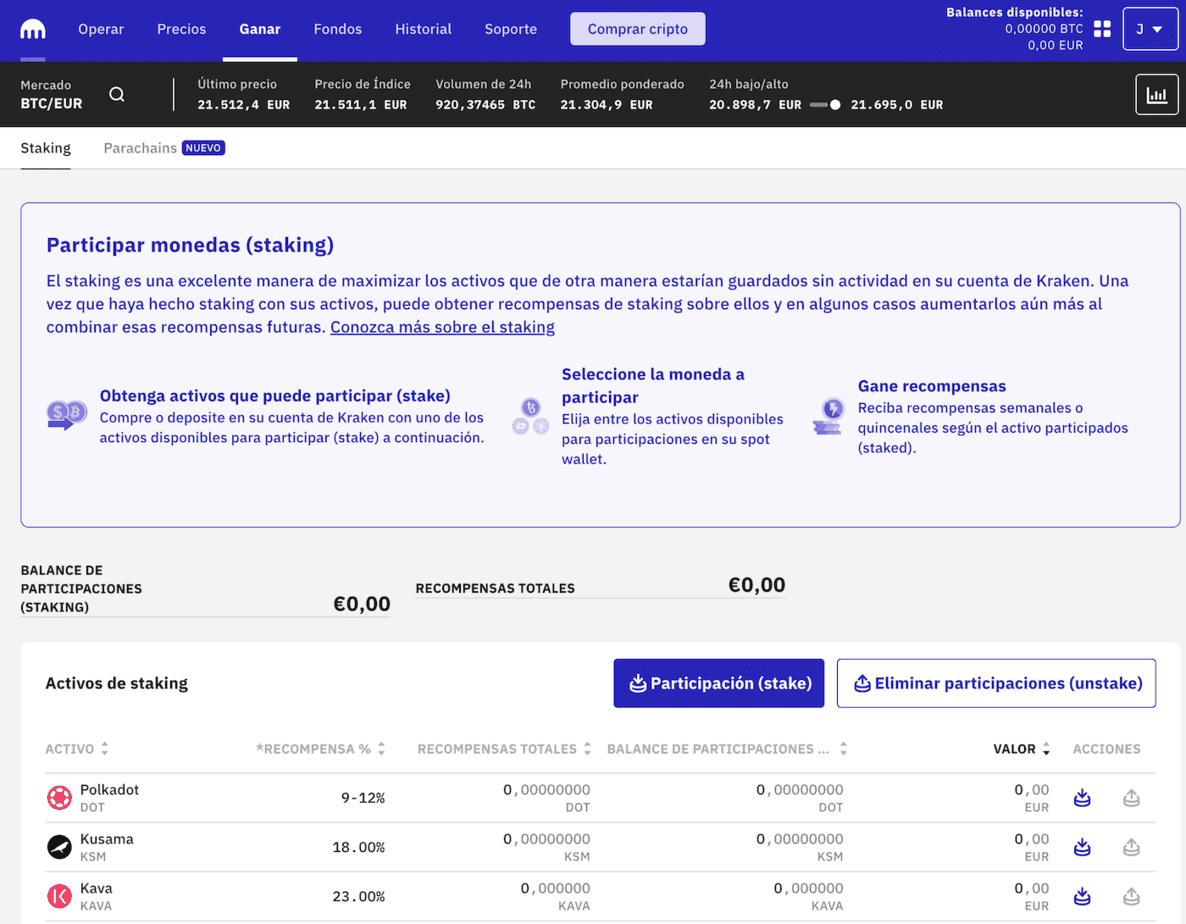Click the market search magnifier icon
Viewport: 1186px width, 924px height.
point(116,95)
